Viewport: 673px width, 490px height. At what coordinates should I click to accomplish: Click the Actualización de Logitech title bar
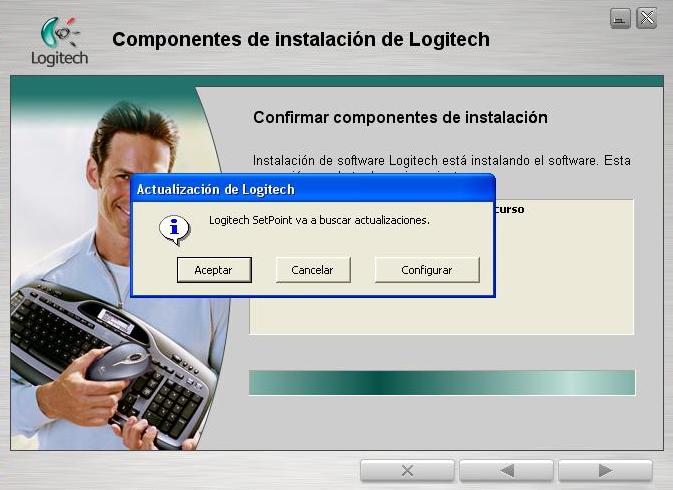(313, 189)
